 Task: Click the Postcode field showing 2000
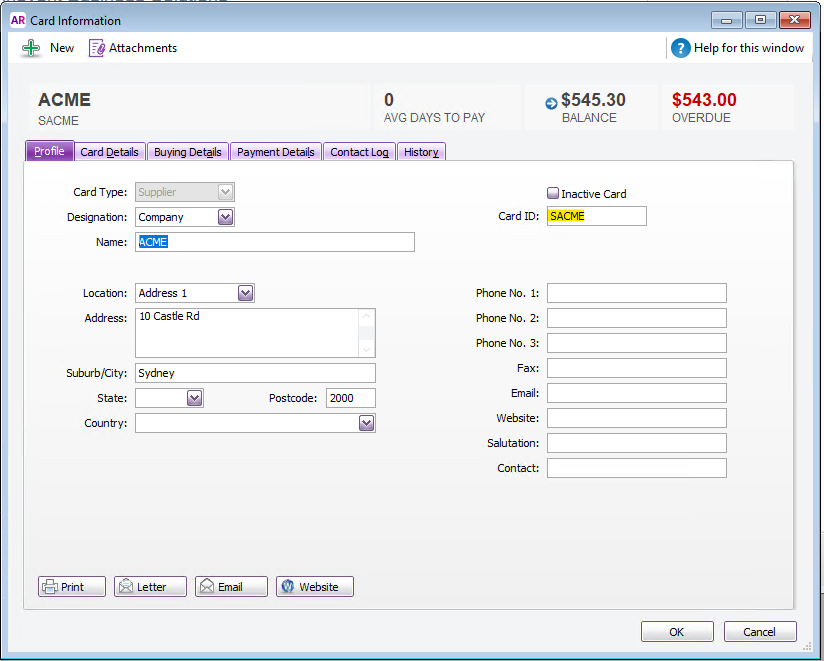click(x=351, y=398)
